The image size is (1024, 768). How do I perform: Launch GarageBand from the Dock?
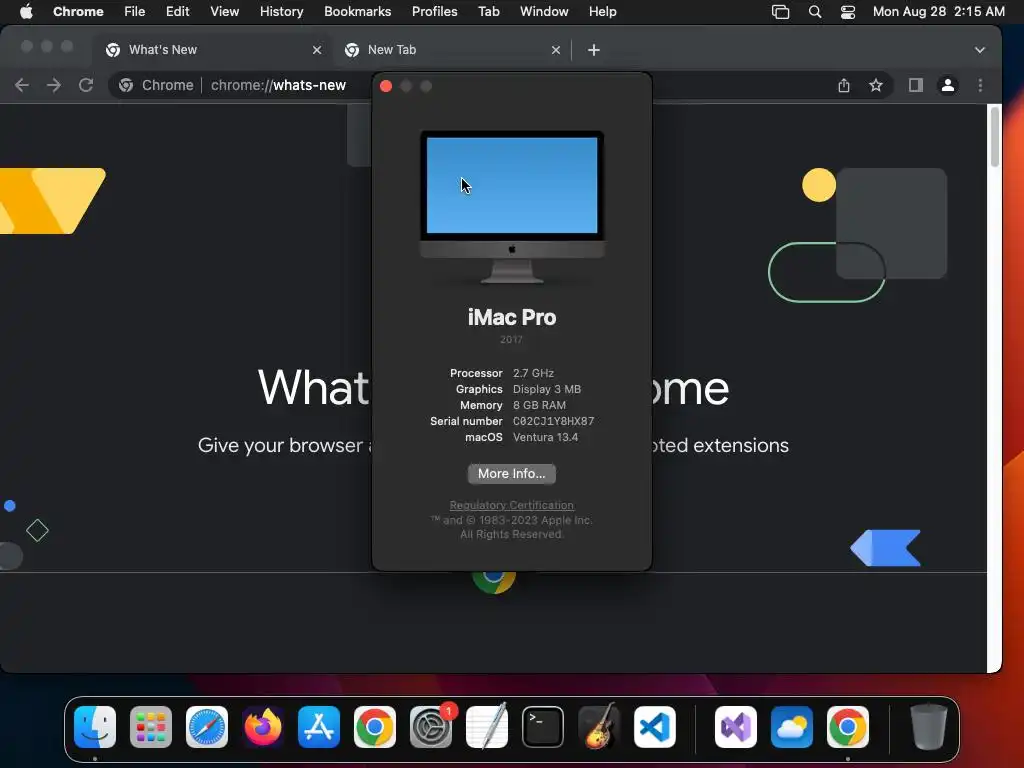pyautogui.click(x=599, y=727)
